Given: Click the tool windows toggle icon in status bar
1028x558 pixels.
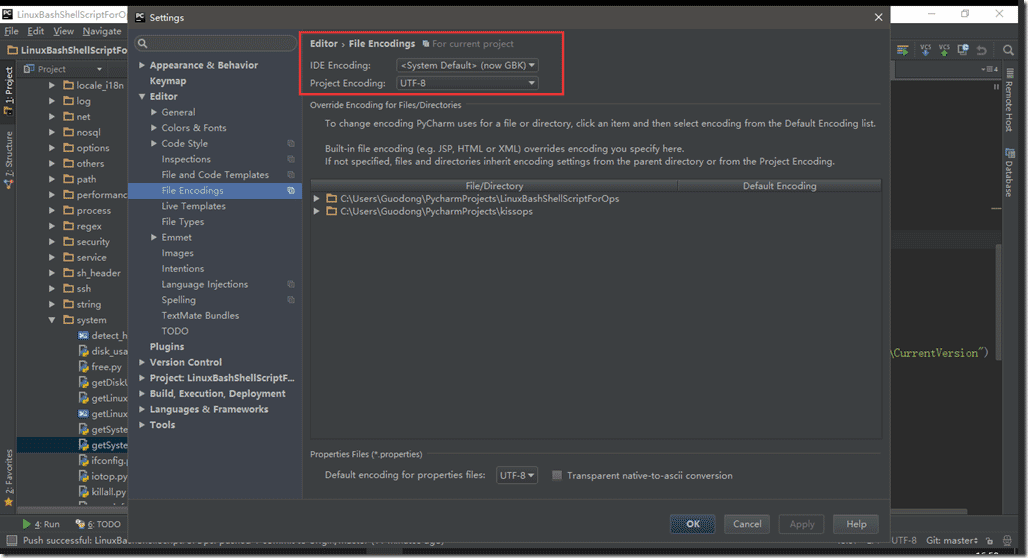Looking at the screenshot, I should [x=11, y=540].
